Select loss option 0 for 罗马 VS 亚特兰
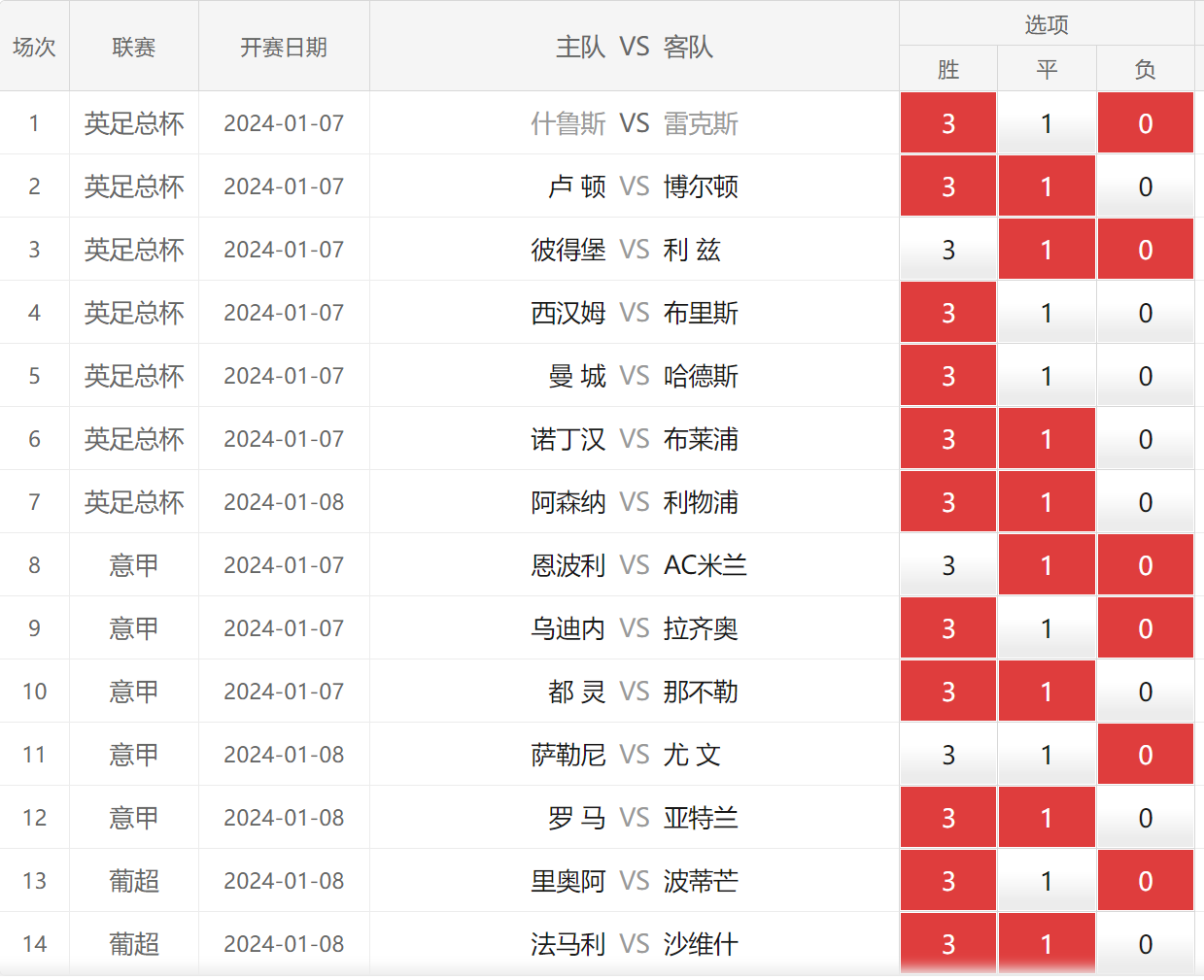Viewport: 1204px width, 980px height. (1146, 818)
